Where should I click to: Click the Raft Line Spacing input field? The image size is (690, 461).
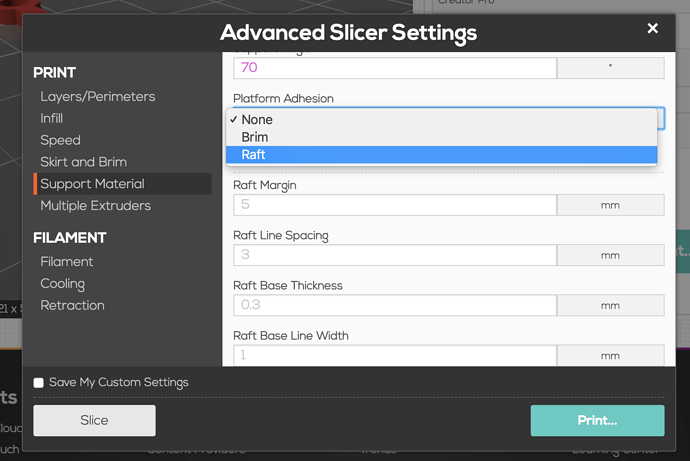click(395, 255)
